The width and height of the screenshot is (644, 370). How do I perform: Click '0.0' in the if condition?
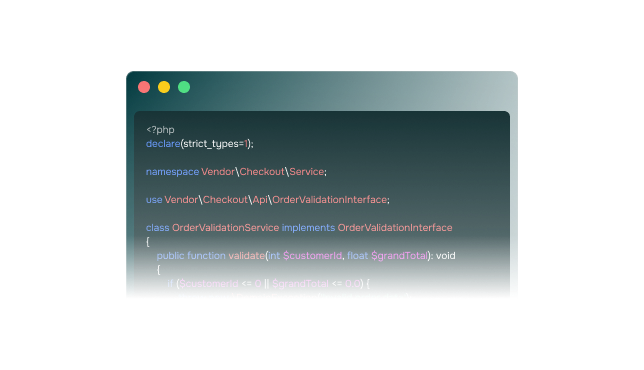[353, 283]
